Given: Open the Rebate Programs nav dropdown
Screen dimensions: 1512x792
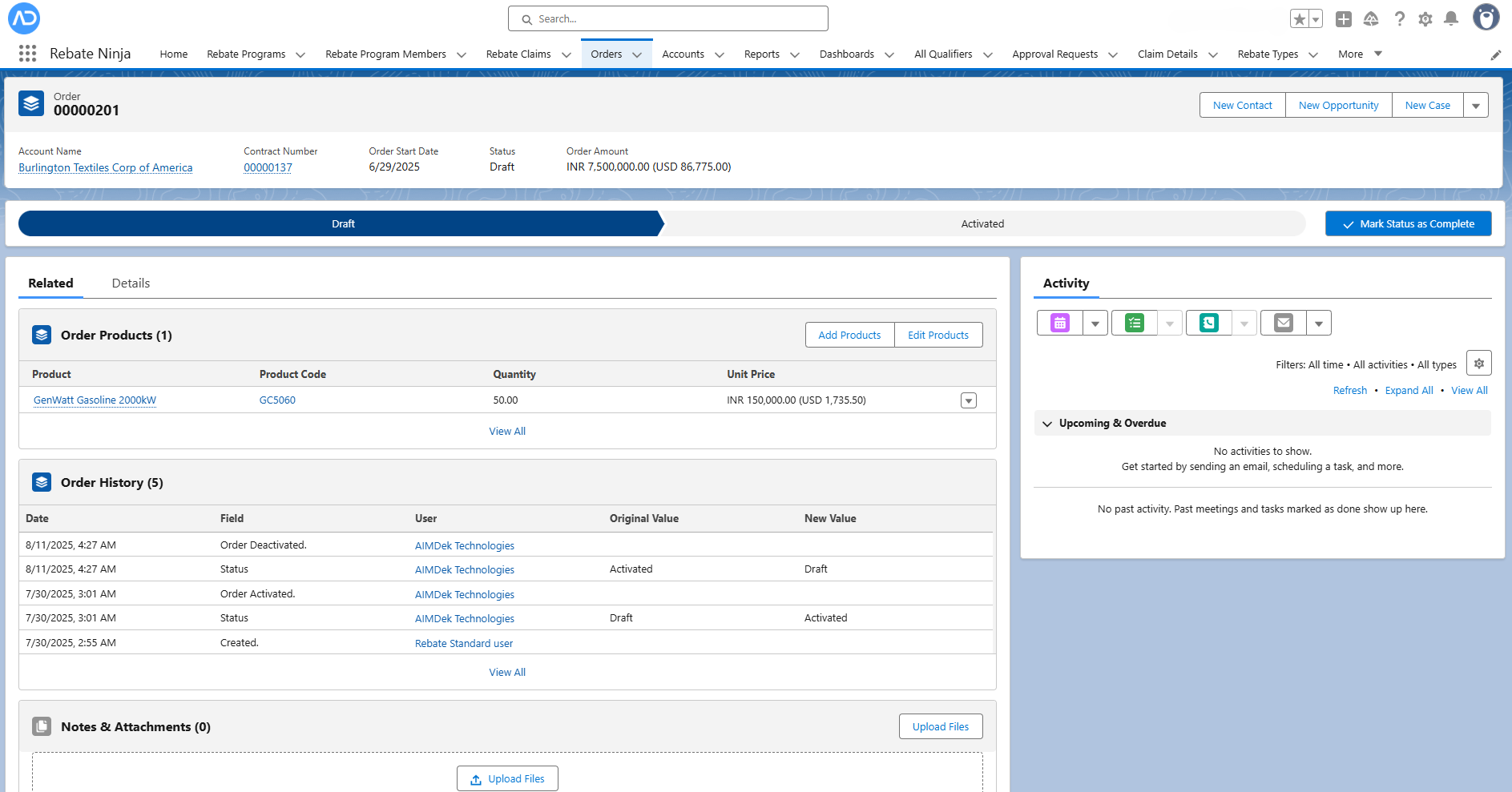Looking at the screenshot, I should pyautogui.click(x=300, y=54).
